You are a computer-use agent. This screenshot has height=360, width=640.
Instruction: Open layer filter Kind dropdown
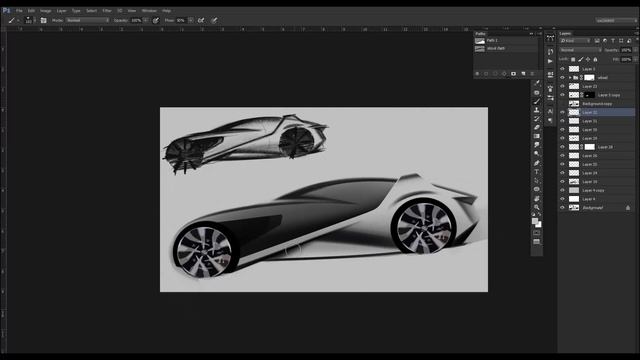point(575,41)
